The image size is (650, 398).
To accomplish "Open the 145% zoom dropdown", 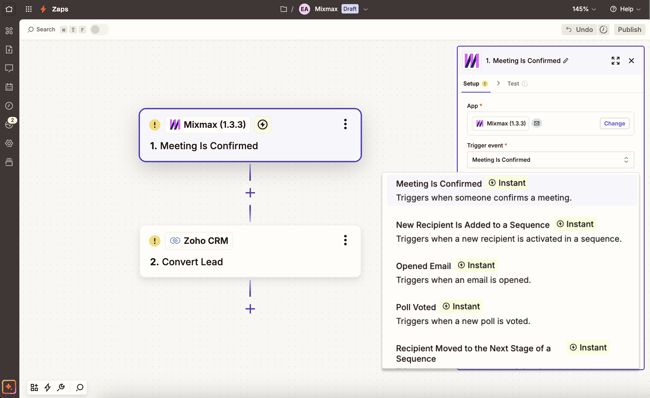I will [x=584, y=9].
